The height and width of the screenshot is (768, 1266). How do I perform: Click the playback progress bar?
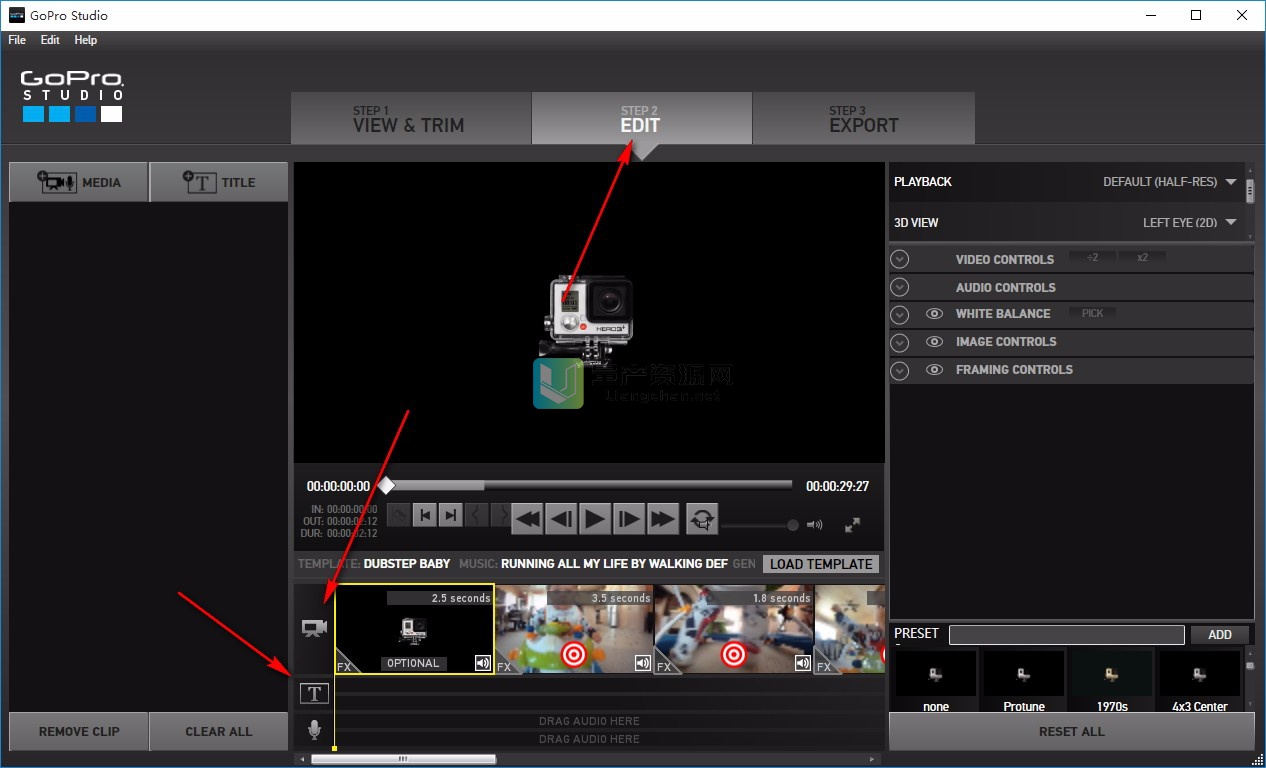589,485
